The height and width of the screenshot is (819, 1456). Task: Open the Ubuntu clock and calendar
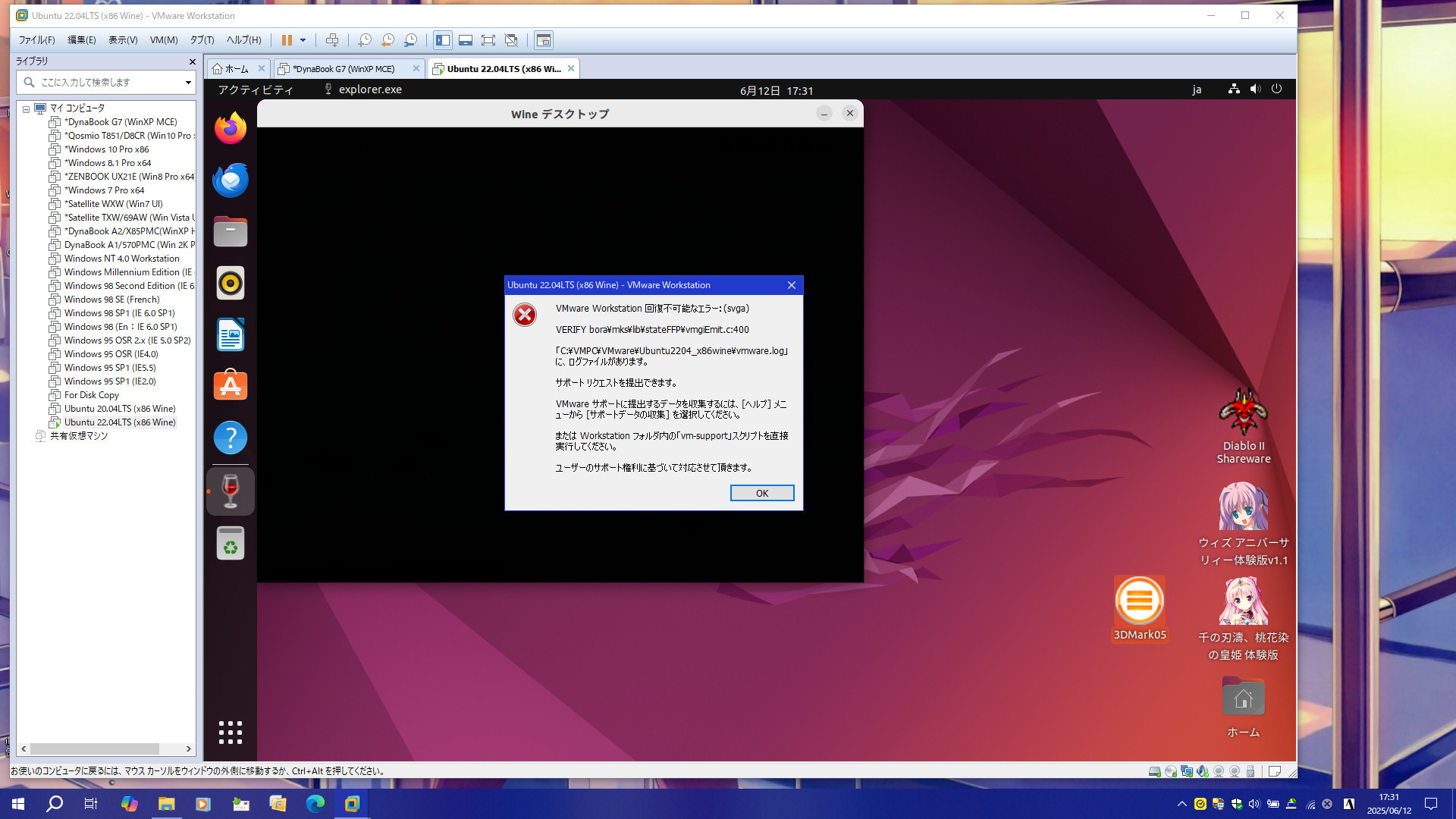coord(777,90)
